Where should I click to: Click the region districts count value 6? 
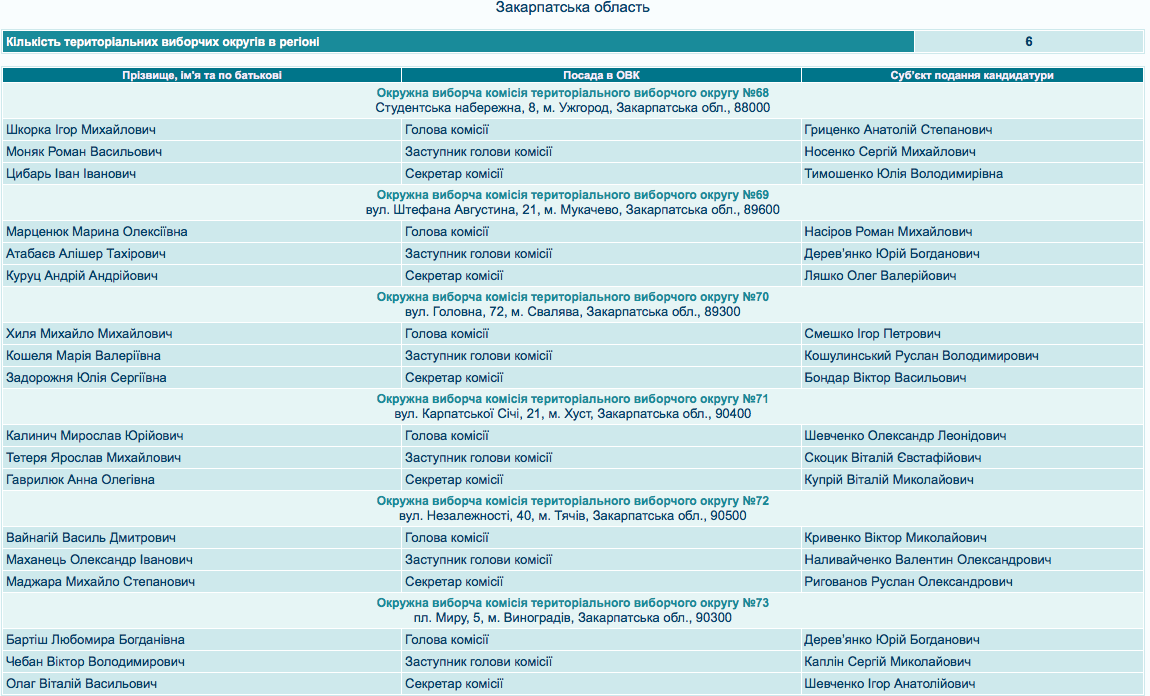click(1028, 42)
